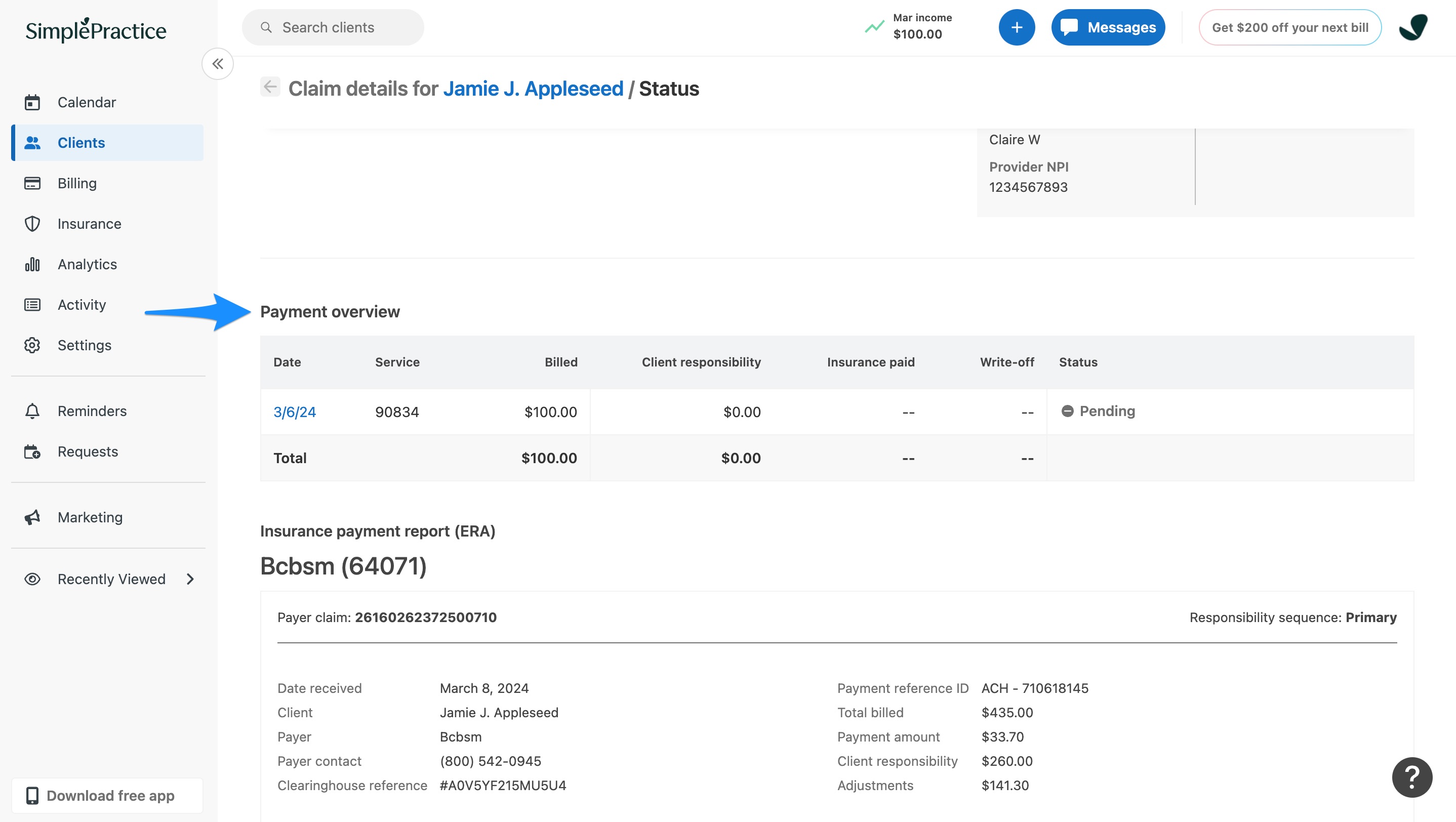Click the search magnifier icon
This screenshot has height=822, width=1456.
click(x=266, y=27)
